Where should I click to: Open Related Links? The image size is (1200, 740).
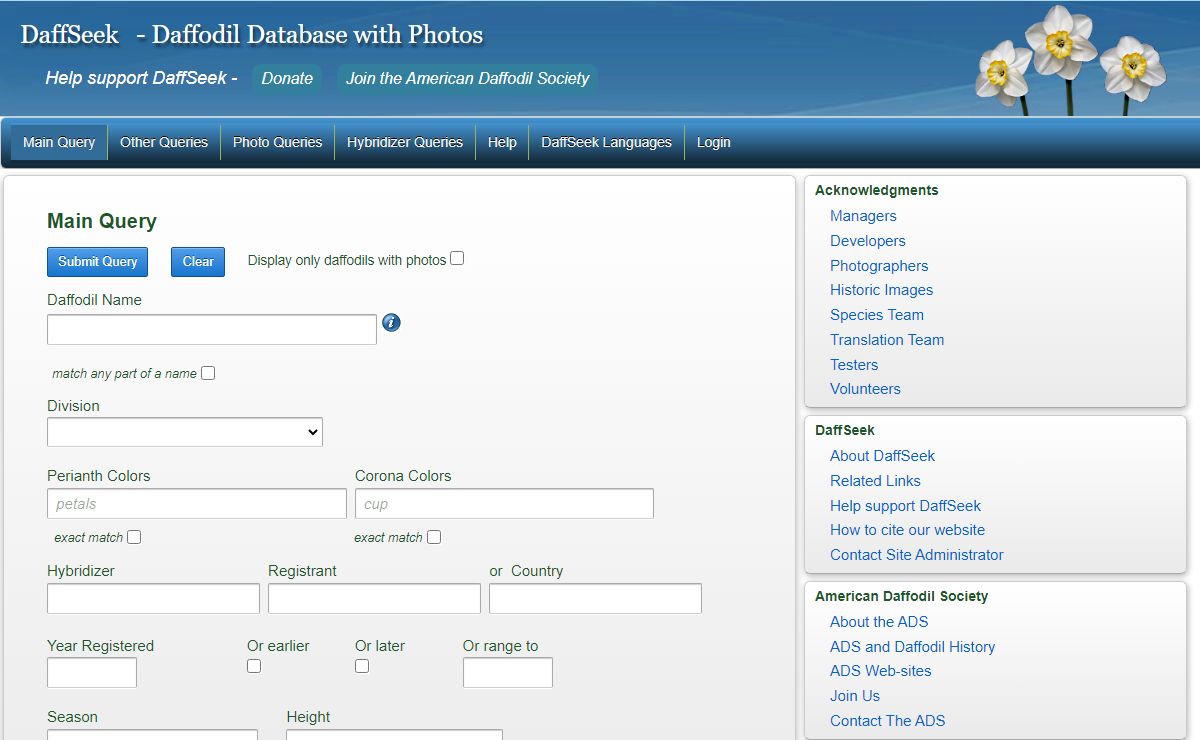(875, 481)
